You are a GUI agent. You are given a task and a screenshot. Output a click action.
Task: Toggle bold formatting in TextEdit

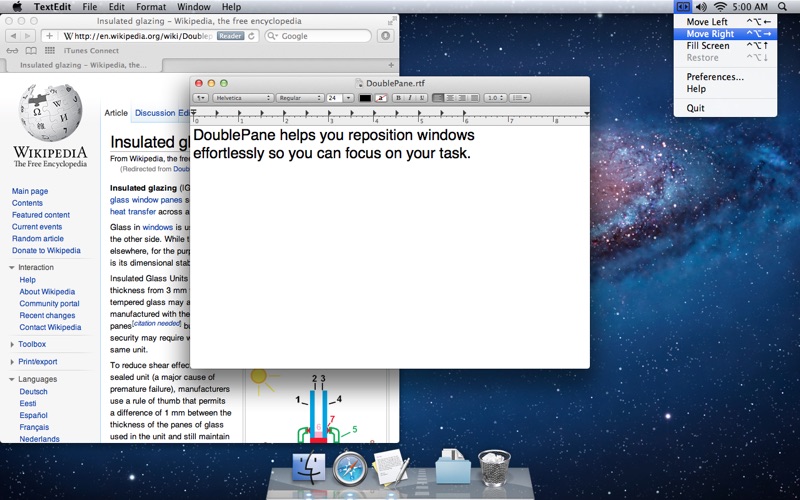[398, 98]
